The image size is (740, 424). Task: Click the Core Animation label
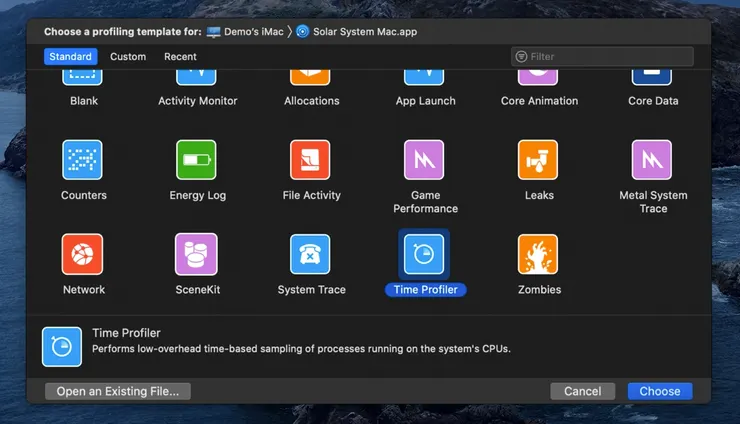pyautogui.click(x=539, y=101)
